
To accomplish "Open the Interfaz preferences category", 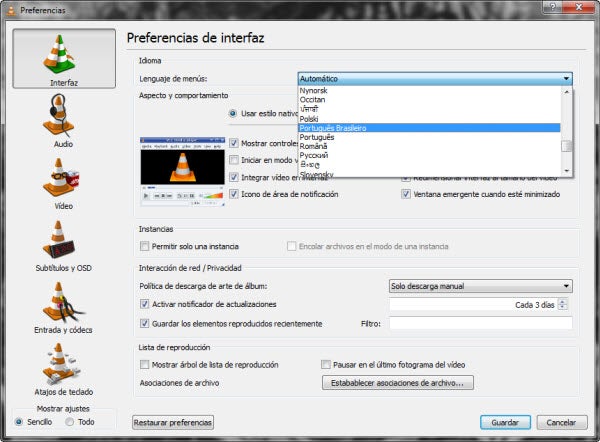I will 63,58.
